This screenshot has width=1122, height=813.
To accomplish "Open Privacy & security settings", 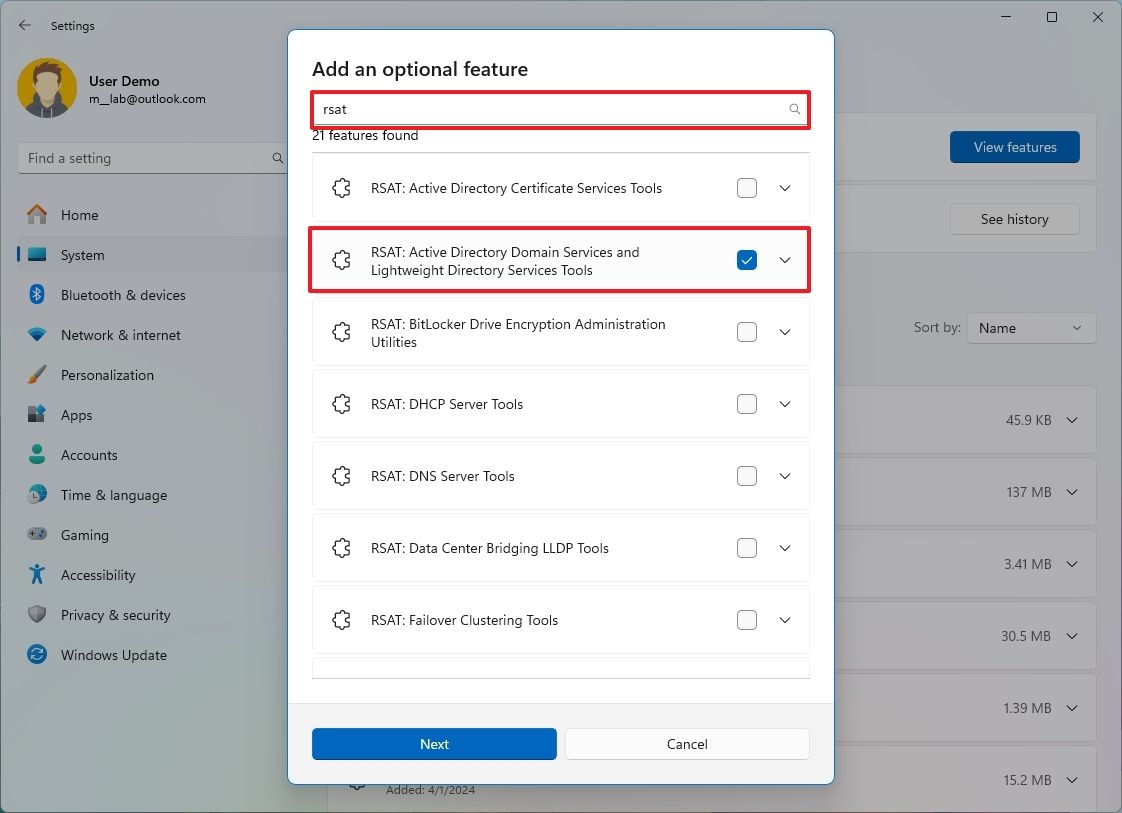I will (113, 615).
